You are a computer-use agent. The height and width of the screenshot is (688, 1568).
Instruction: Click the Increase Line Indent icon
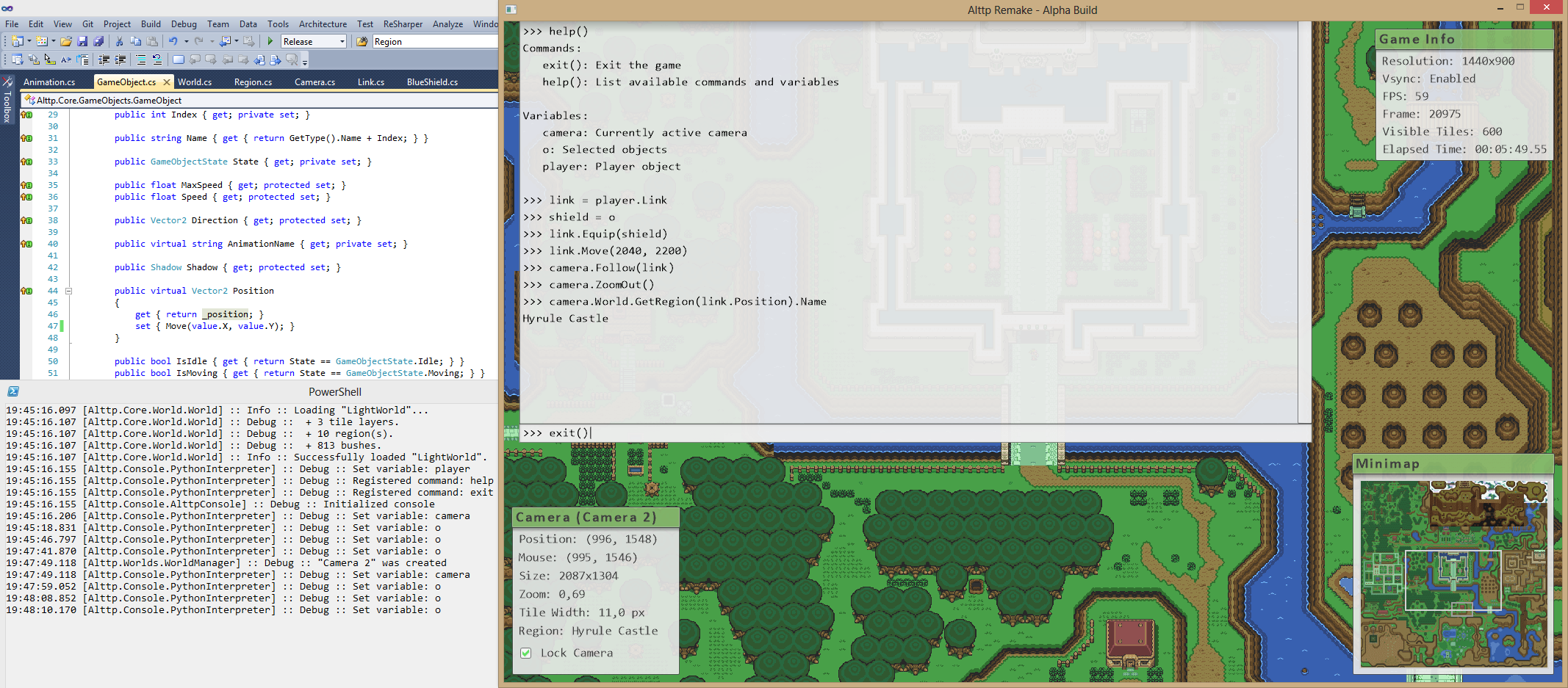click(121, 60)
